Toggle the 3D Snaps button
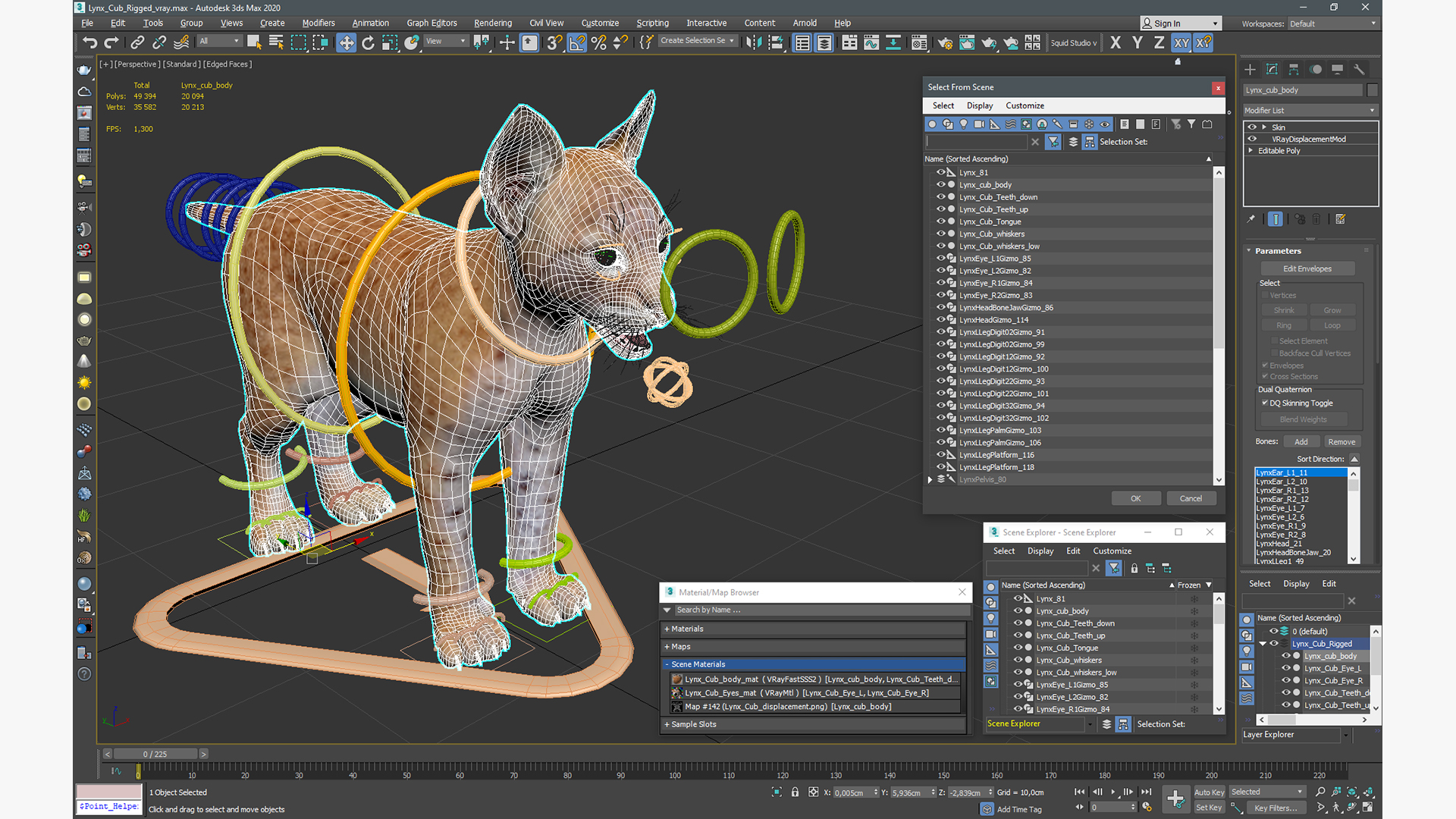Screen dimensions: 1456x819 554,42
